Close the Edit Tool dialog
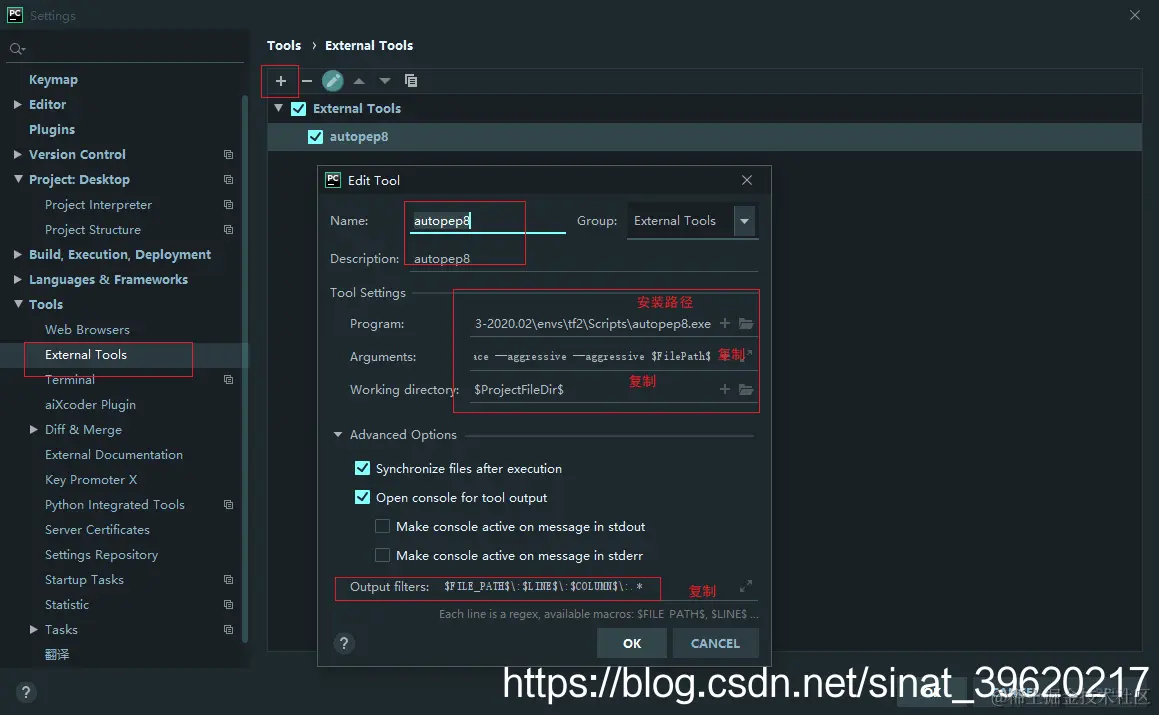The height and width of the screenshot is (715, 1159). (x=747, y=180)
